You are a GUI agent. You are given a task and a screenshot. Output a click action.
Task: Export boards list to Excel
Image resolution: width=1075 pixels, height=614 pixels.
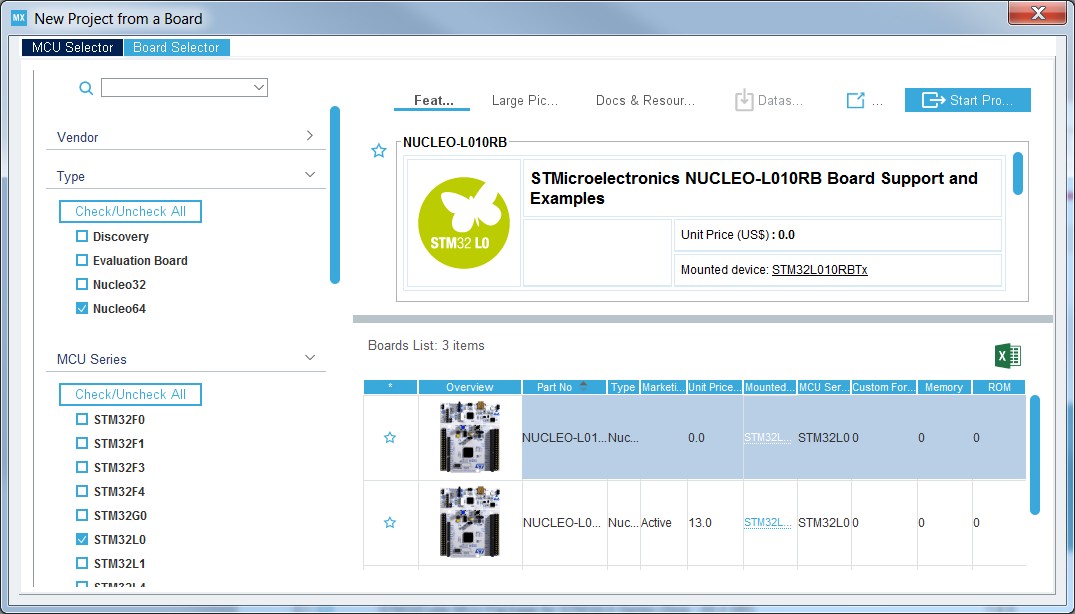(1008, 356)
